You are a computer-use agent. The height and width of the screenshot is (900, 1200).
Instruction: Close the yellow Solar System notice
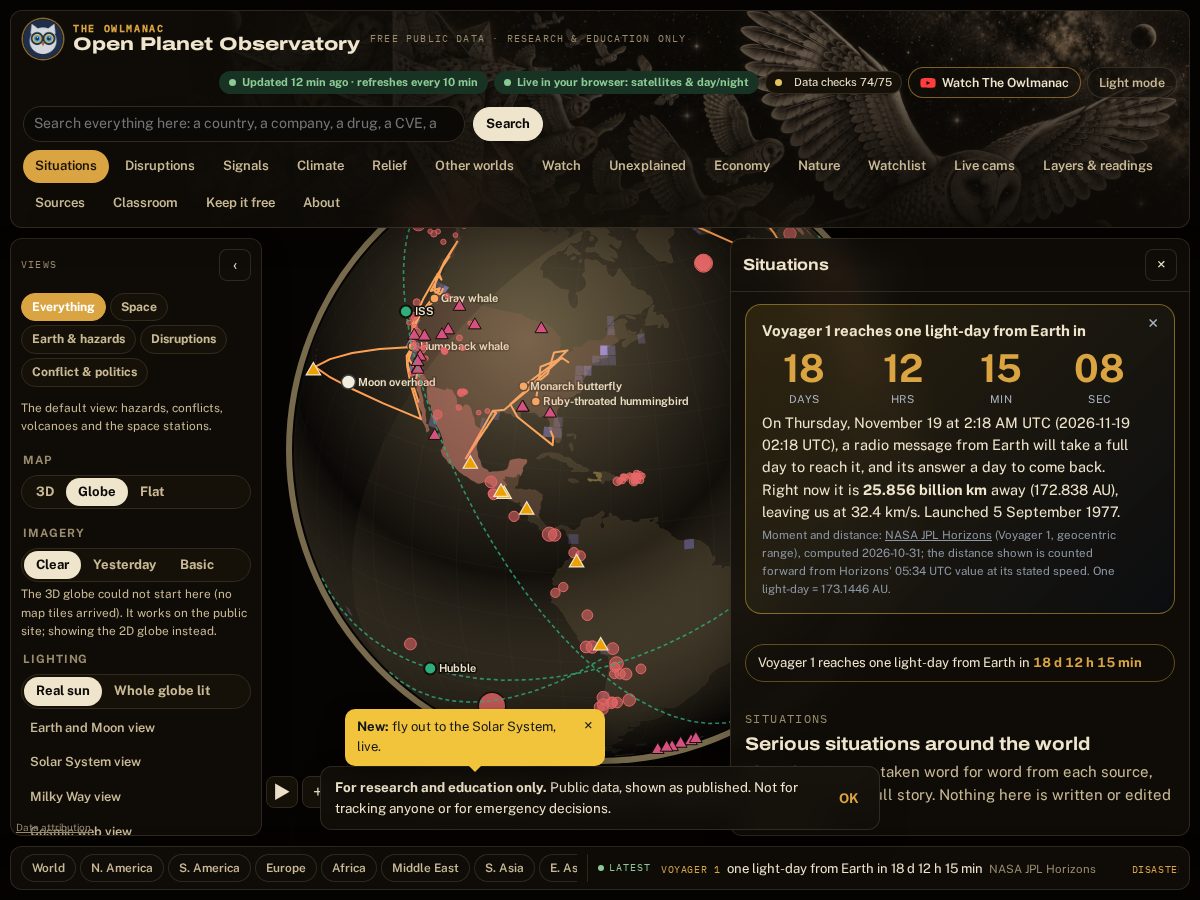(x=588, y=726)
